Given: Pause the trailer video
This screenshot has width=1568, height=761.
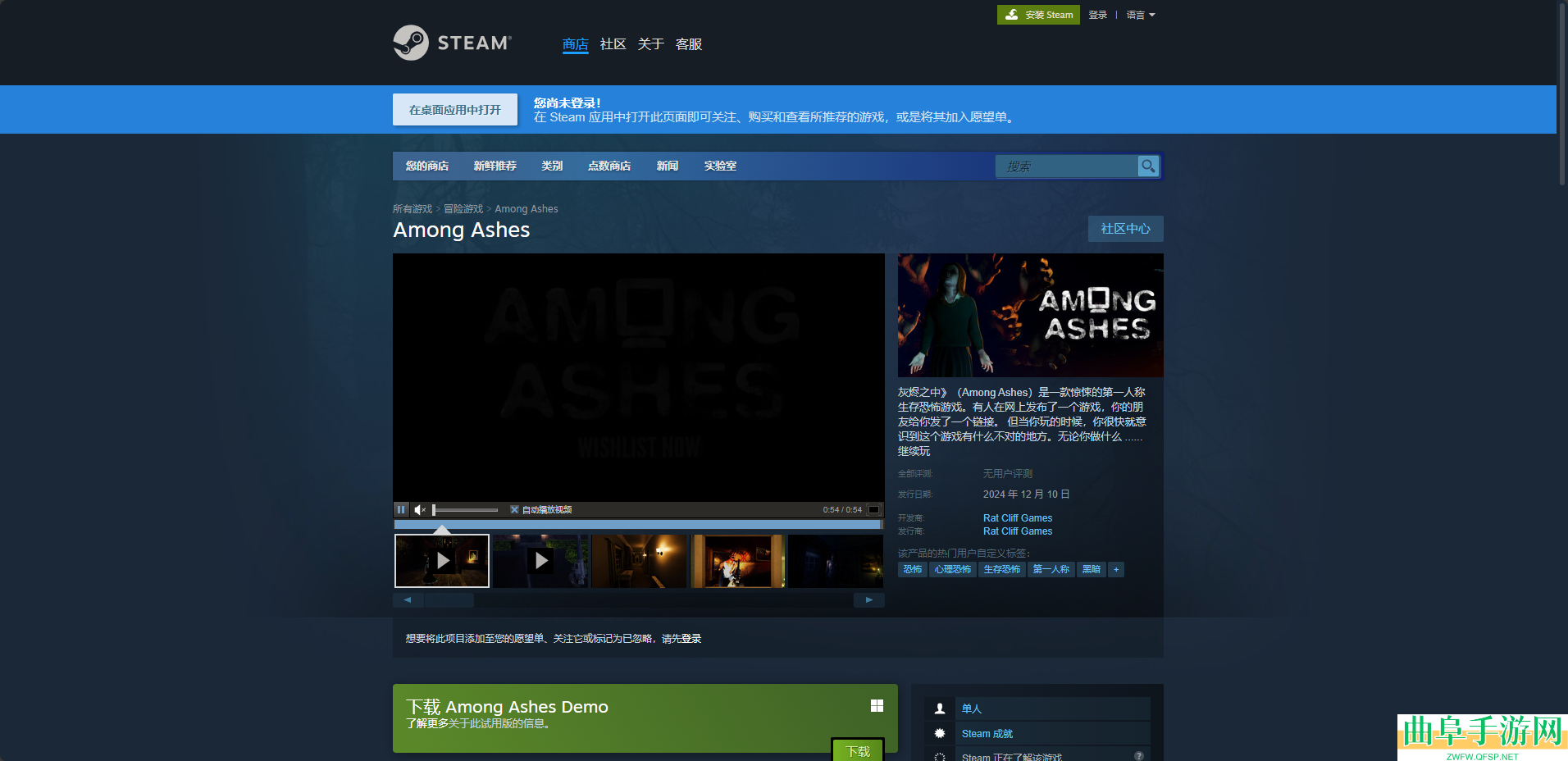Looking at the screenshot, I should (x=401, y=509).
